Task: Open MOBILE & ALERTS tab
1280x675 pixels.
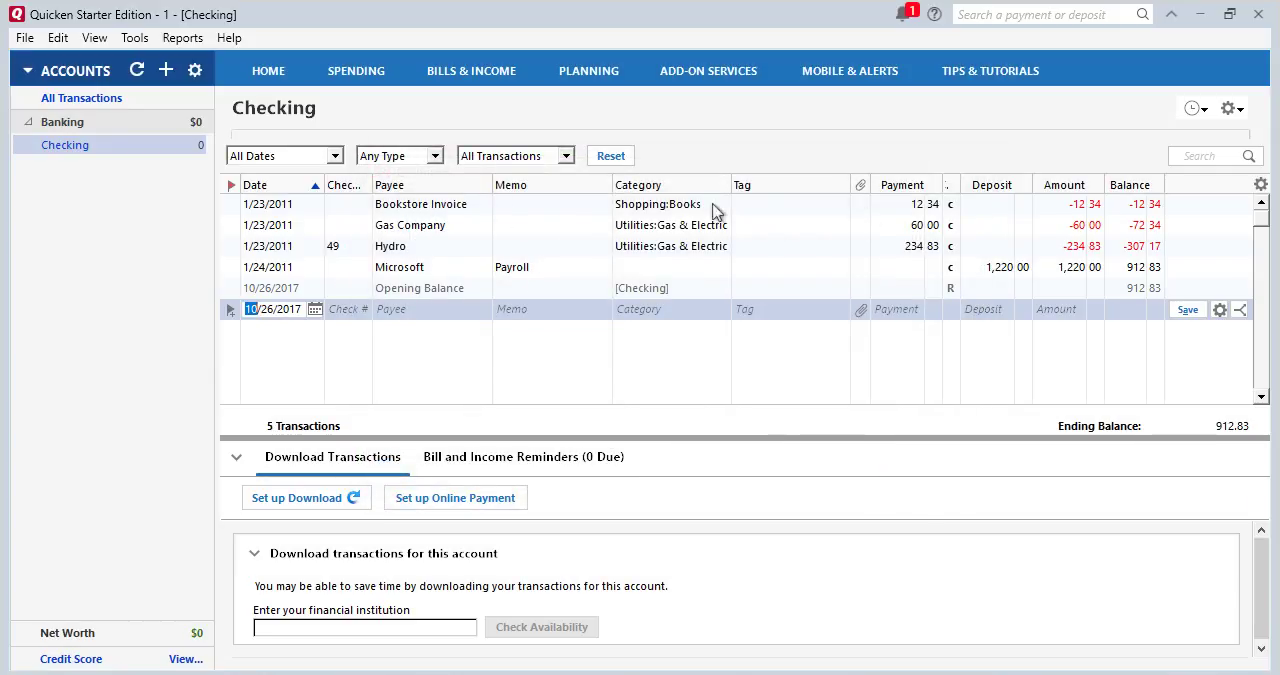Action: tap(850, 71)
